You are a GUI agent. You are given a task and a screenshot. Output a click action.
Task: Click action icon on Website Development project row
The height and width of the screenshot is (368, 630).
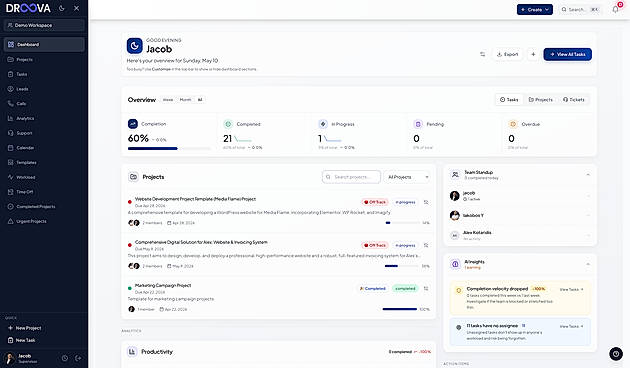[426, 202]
